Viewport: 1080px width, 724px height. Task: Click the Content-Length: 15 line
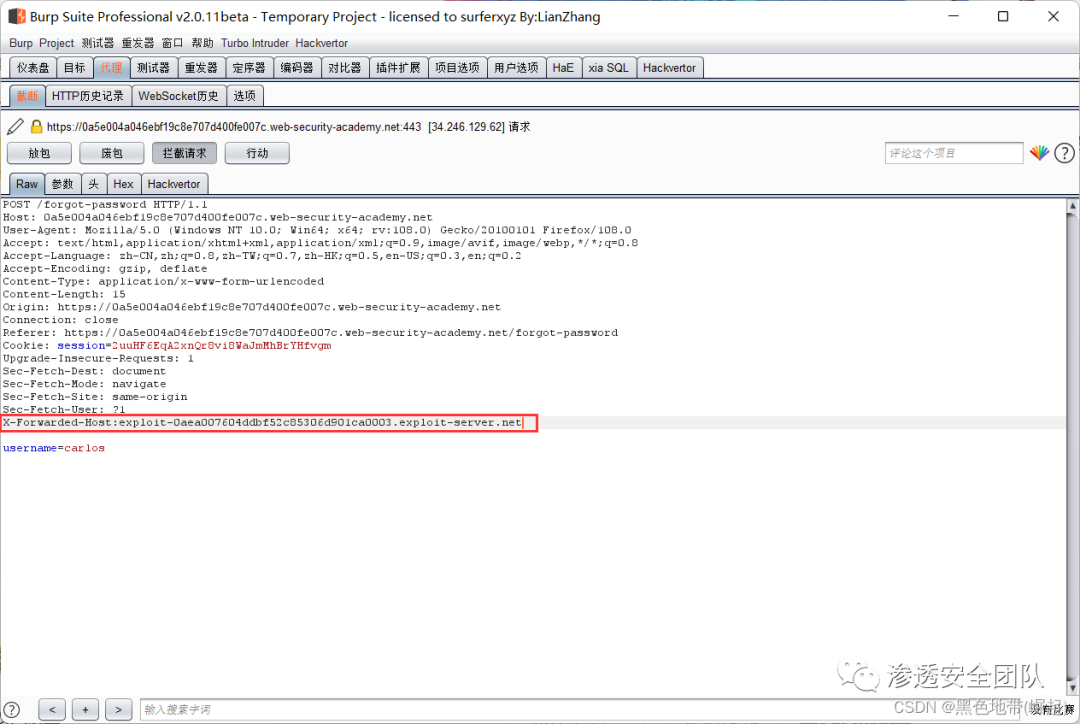64,294
